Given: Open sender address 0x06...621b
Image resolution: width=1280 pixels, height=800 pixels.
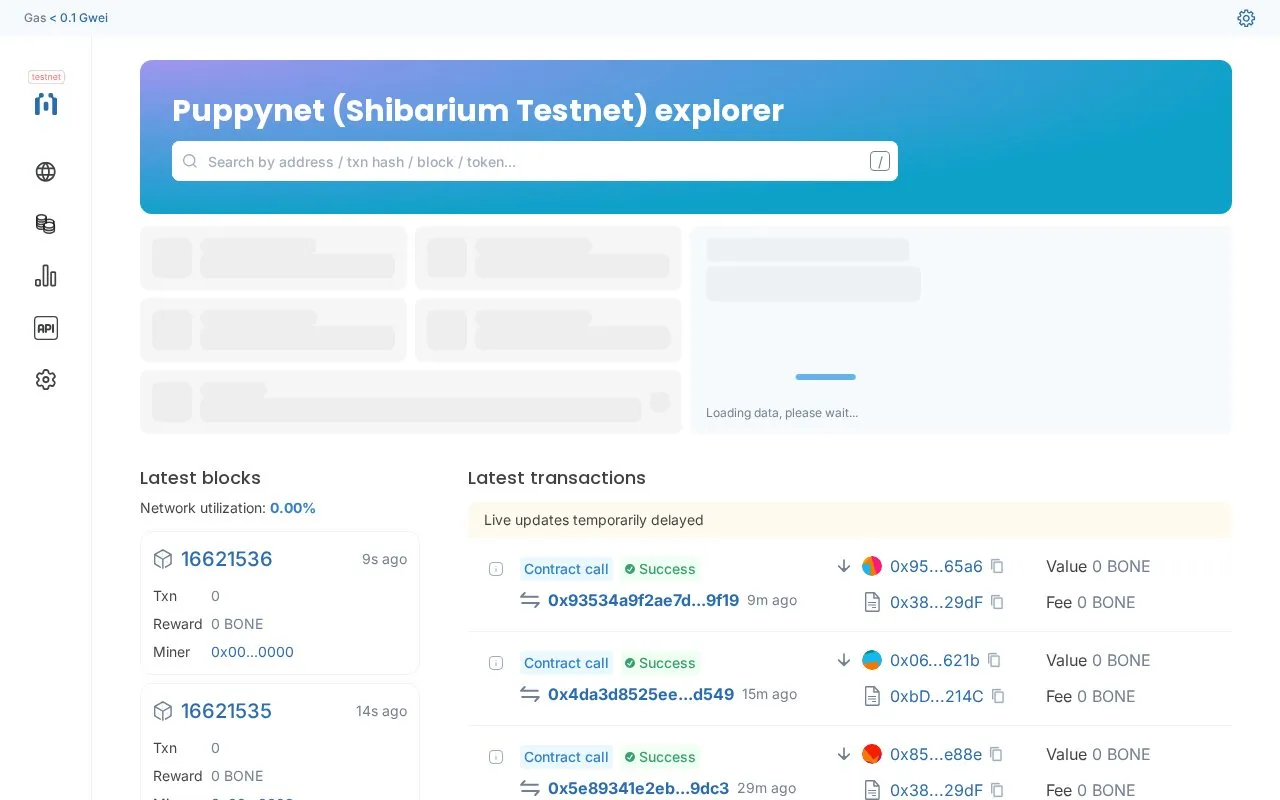Looking at the screenshot, I should (935, 660).
